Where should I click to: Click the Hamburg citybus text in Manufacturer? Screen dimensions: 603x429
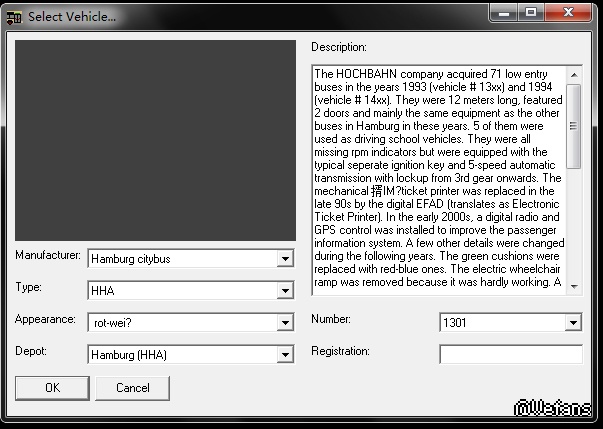(130, 259)
